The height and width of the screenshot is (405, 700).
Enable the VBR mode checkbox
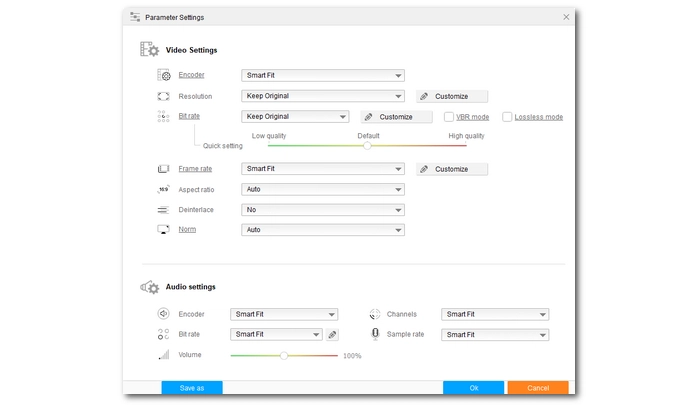tap(449, 117)
